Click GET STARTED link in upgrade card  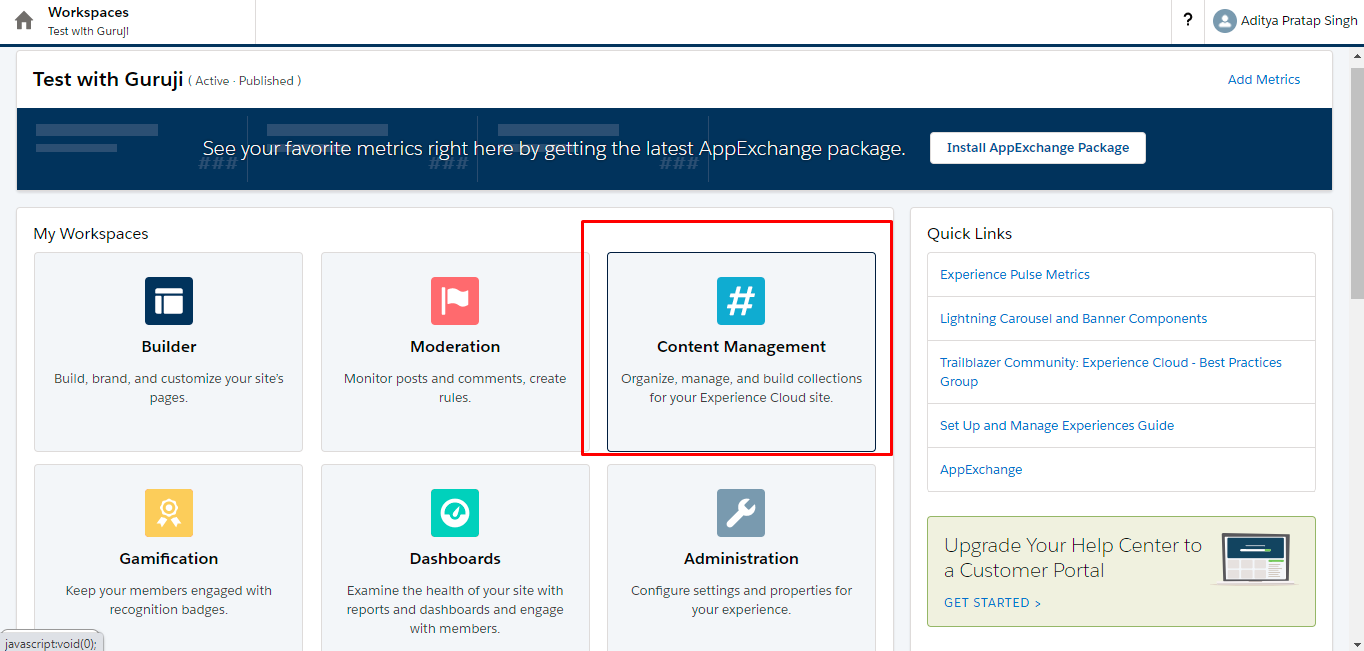tap(992, 603)
